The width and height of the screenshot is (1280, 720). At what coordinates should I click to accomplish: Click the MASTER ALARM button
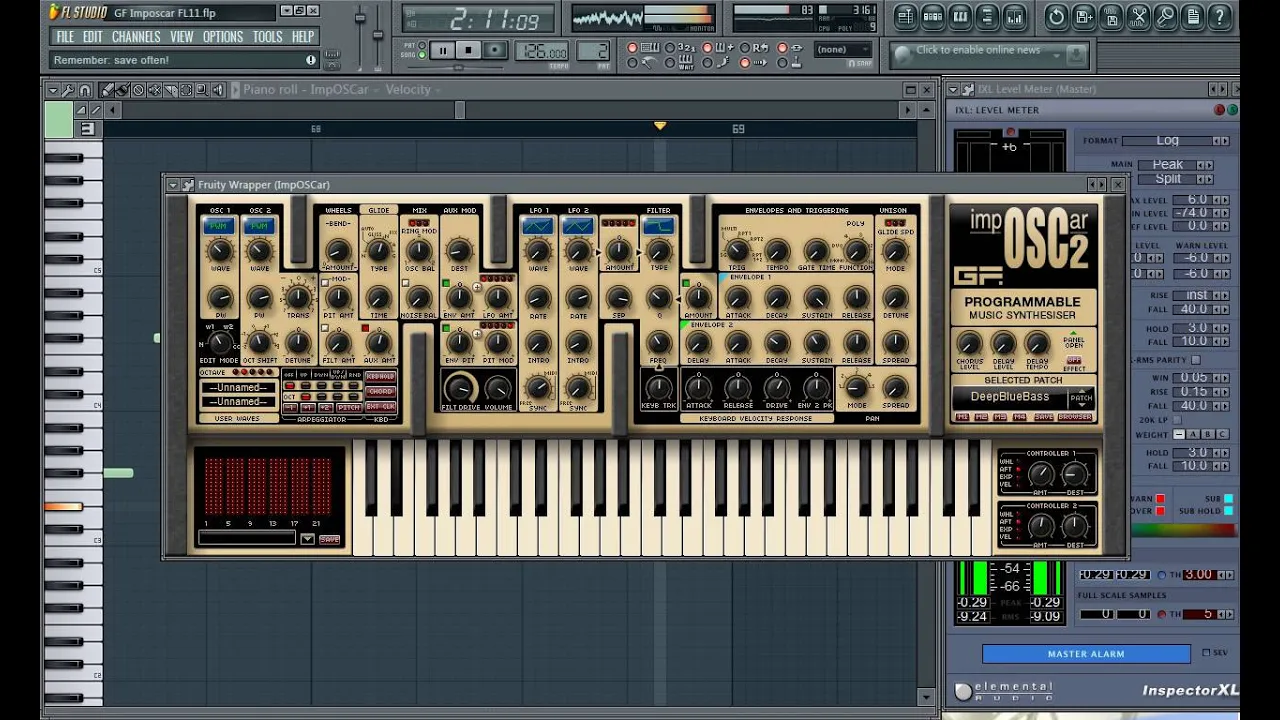(1086, 654)
